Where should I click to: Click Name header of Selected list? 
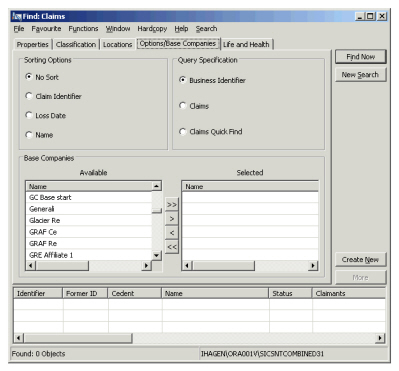tap(250, 186)
